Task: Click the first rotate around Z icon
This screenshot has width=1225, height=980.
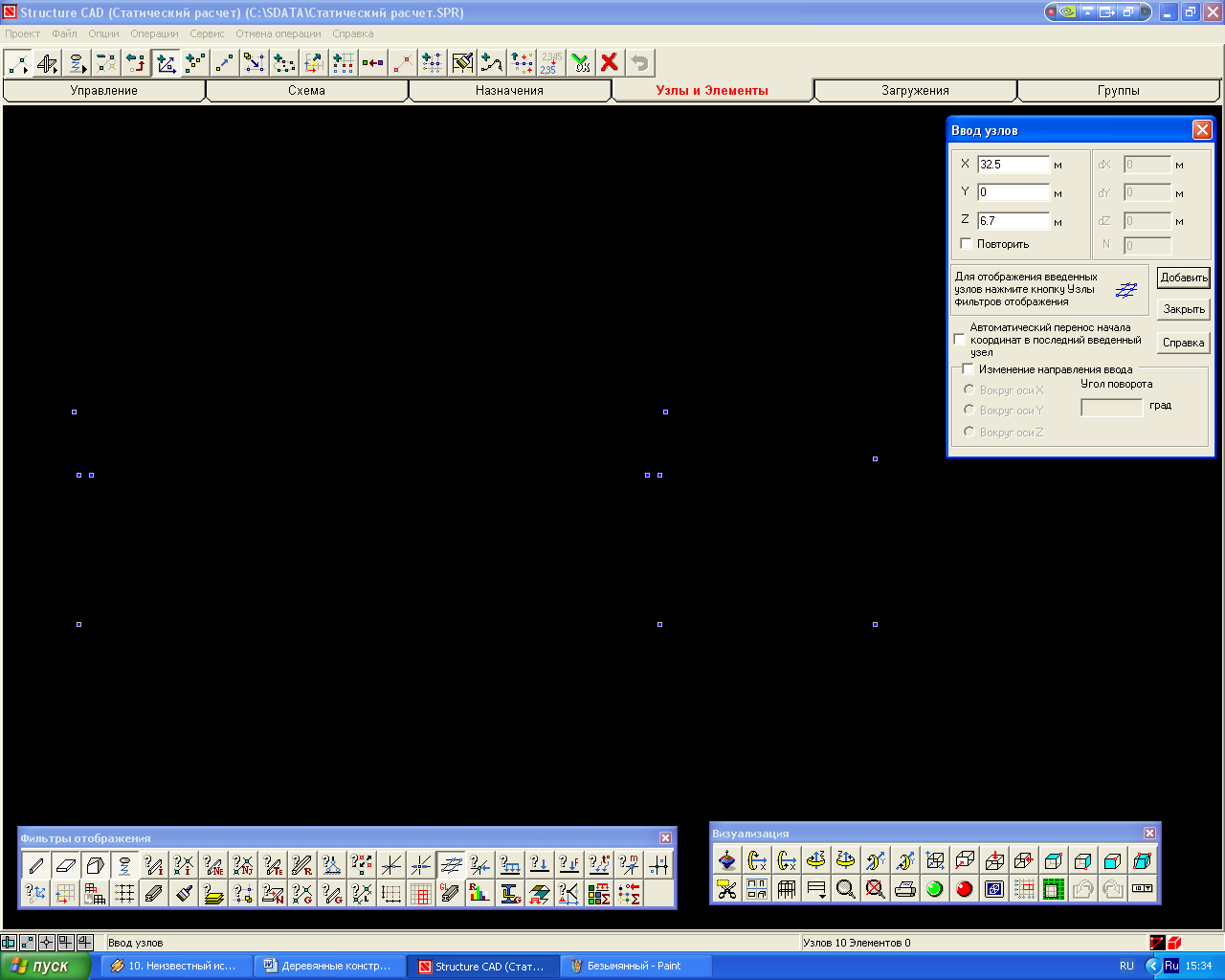Action: [x=815, y=861]
